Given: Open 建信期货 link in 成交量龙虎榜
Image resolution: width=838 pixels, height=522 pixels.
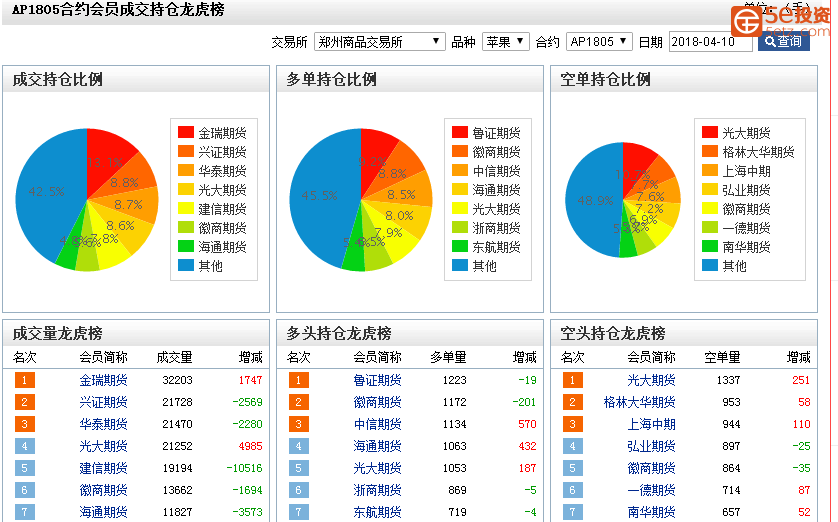Looking at the screenshot, I should 103,468.
